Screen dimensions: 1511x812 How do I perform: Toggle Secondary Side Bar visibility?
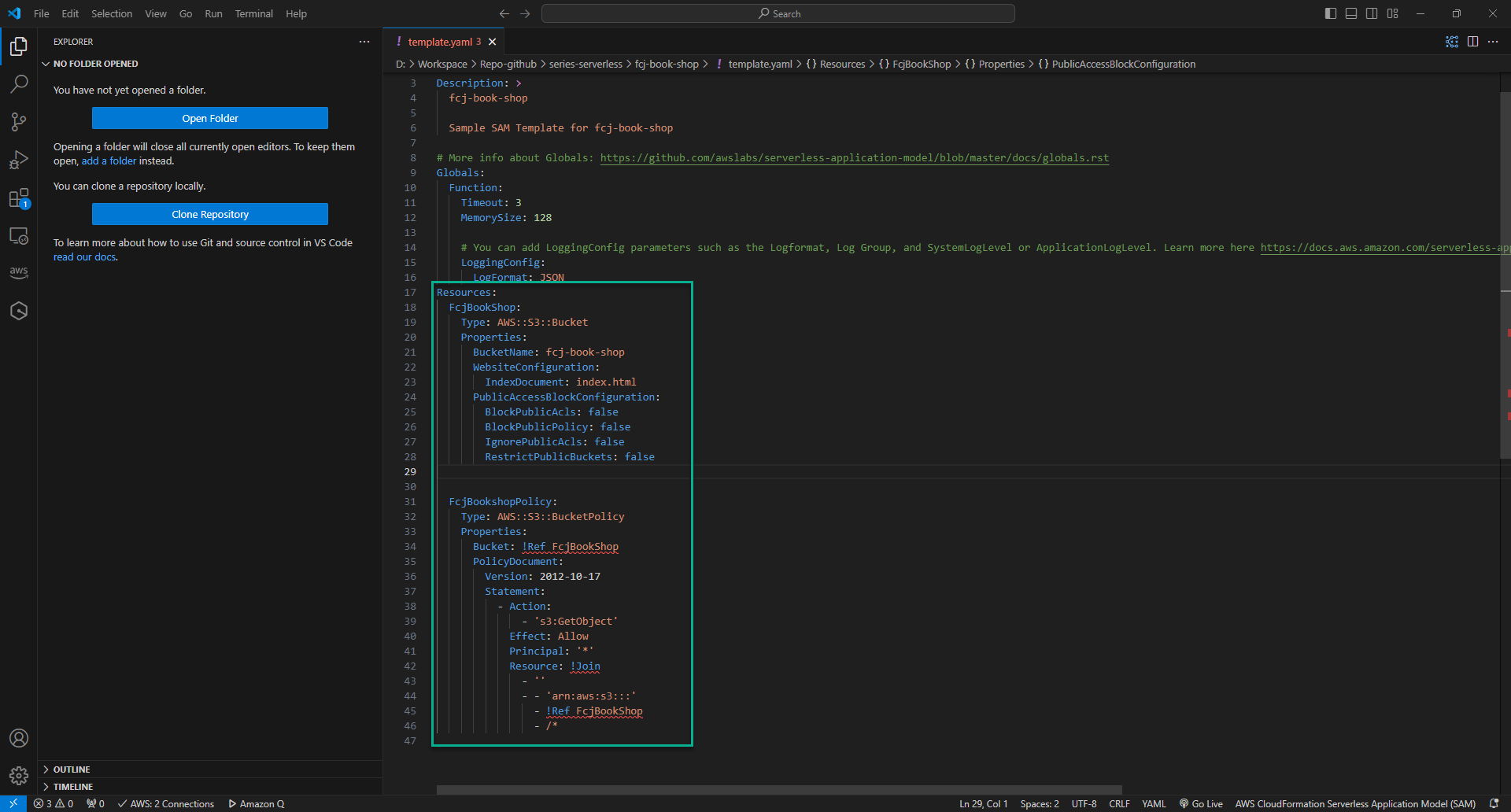pyautogui.click(x=1372, y=13)
